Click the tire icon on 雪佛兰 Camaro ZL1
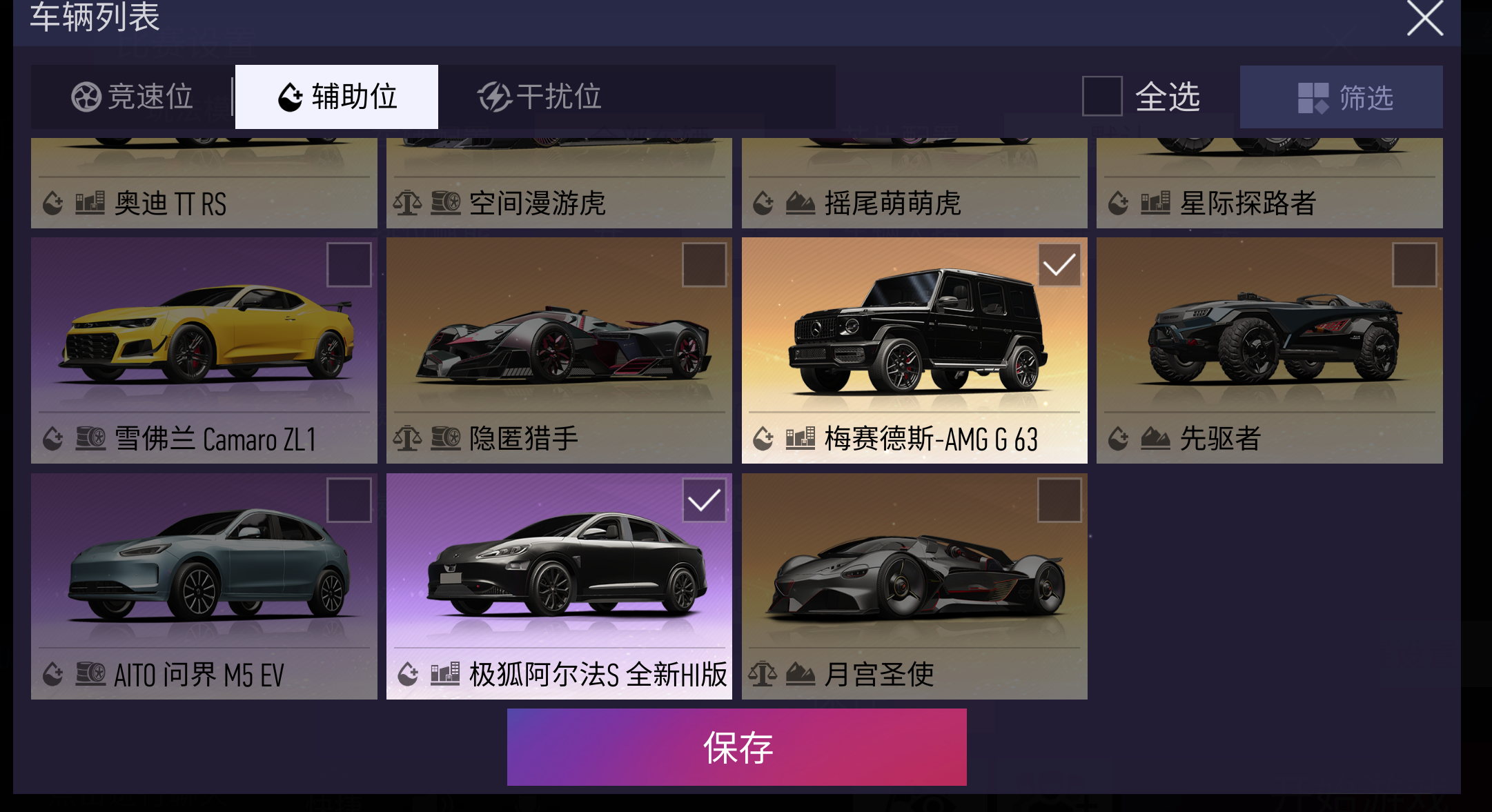Viewport: 1492px width, 812px height. 90,438
